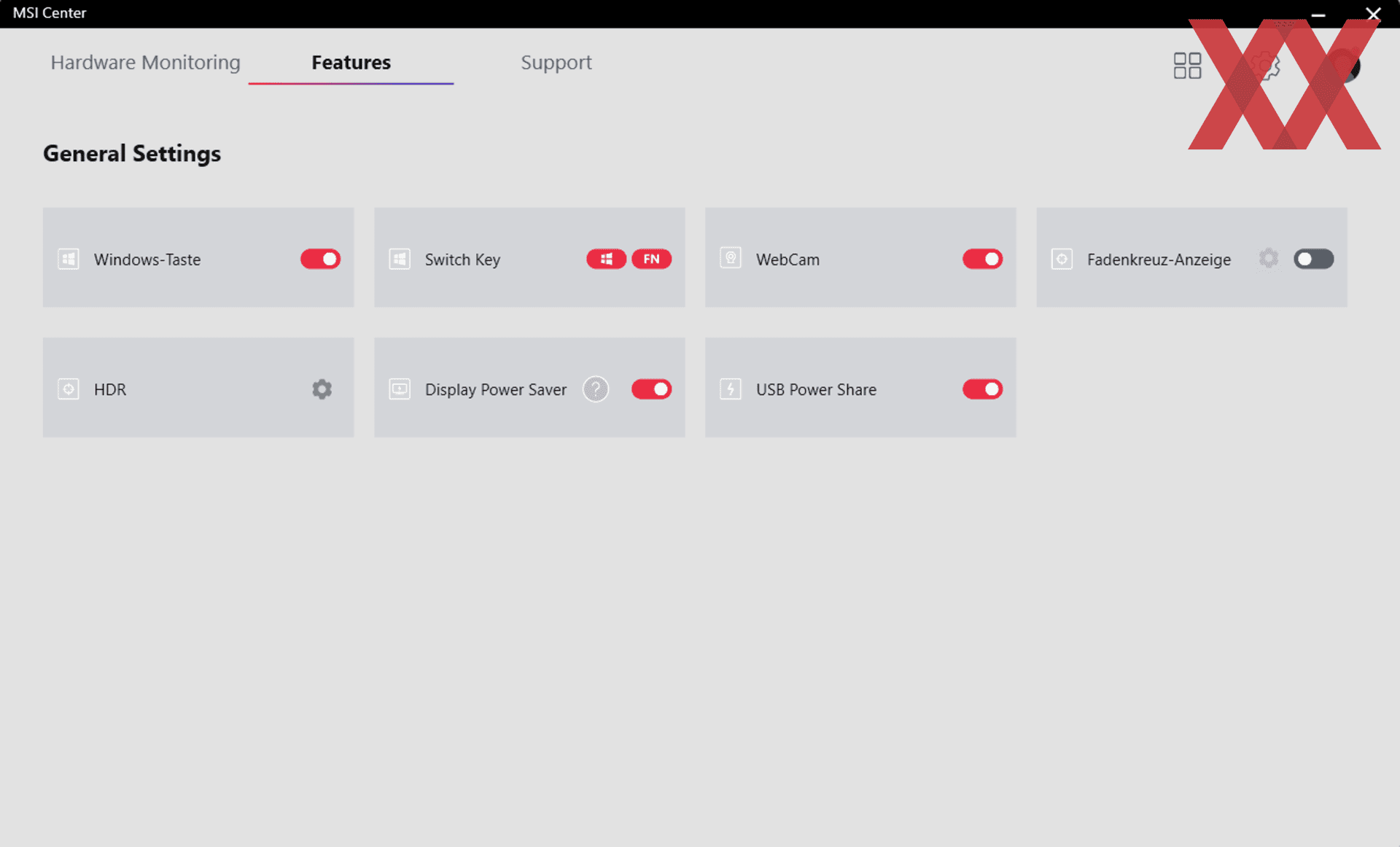
Task: Open the grid view icon in header
Action: (1187, 66)
